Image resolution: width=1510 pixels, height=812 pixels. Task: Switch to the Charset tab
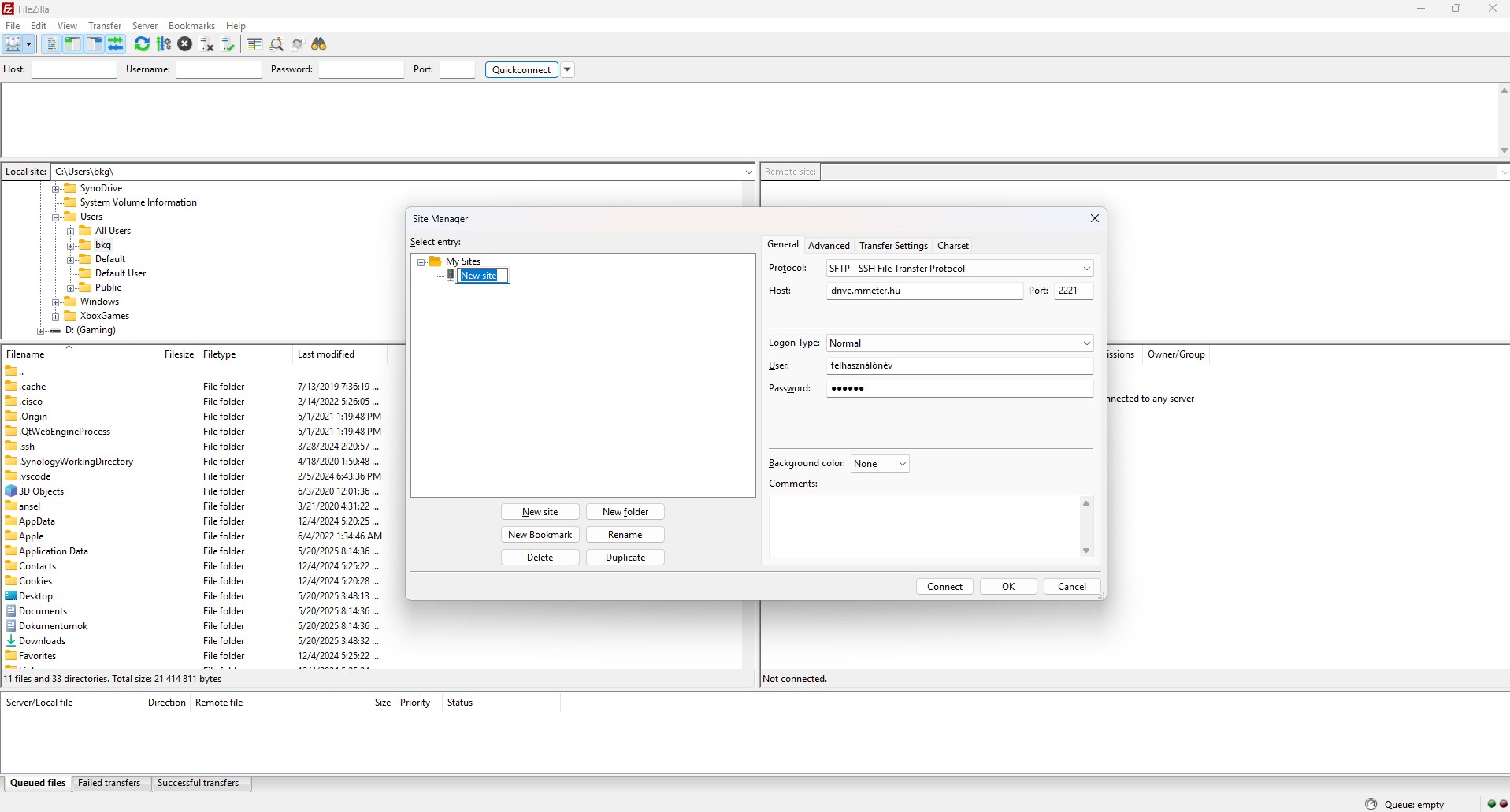[x=953, y=246]
